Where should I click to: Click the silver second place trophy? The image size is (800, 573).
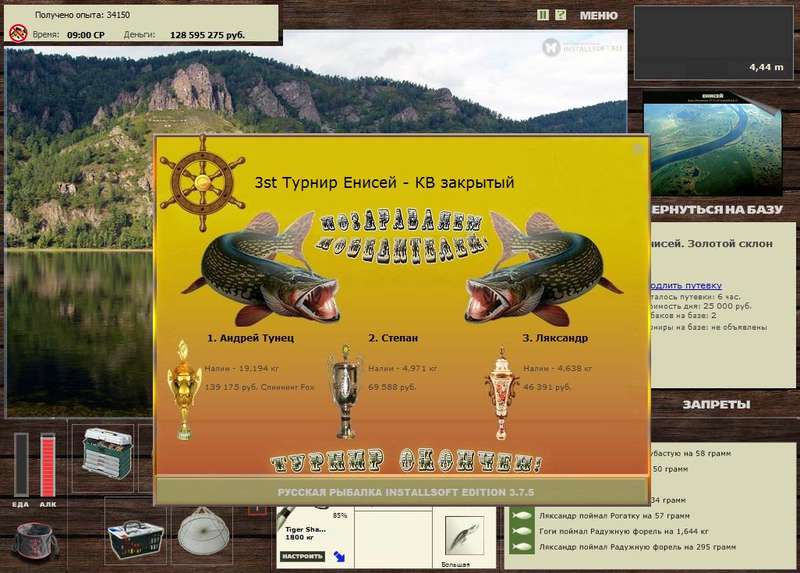346,391
